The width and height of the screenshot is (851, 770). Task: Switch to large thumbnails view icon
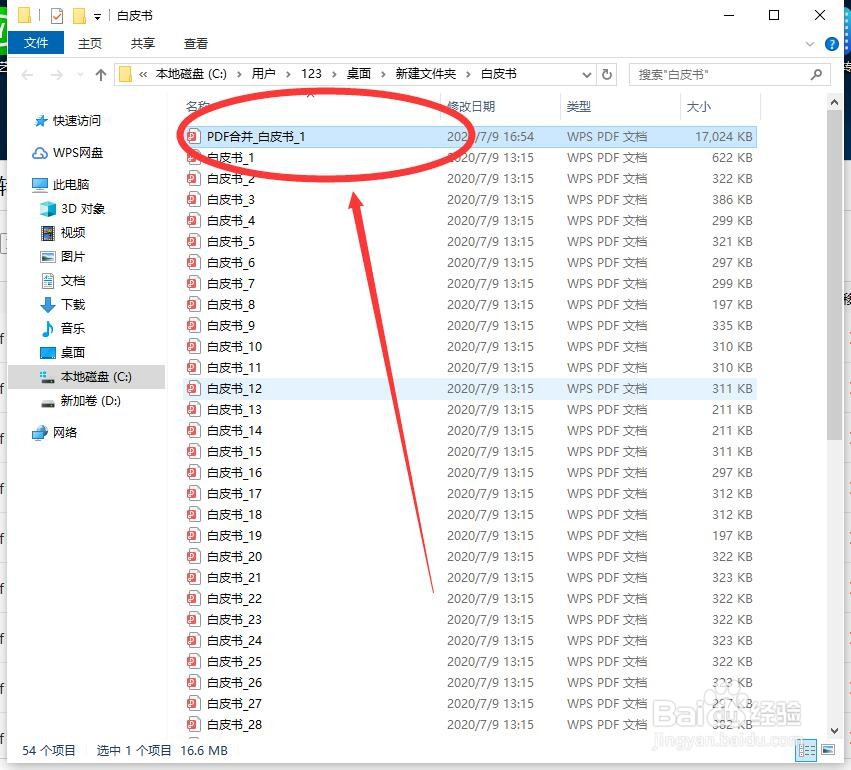(x=828, y=750)
